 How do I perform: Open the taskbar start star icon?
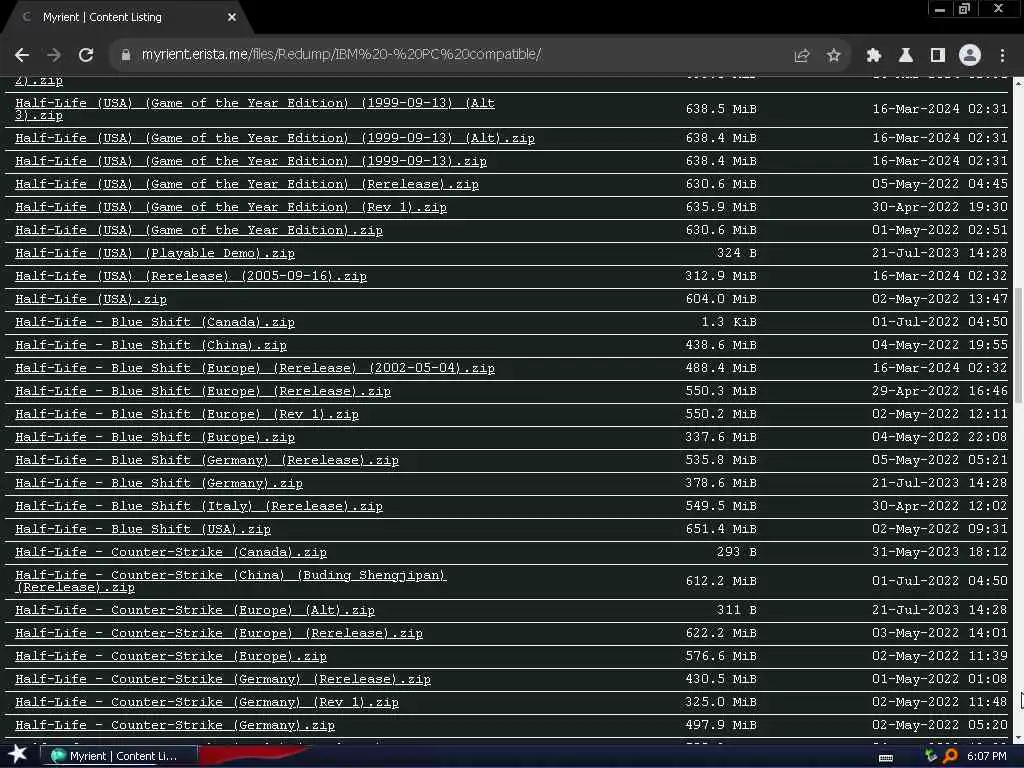(18, 754)
